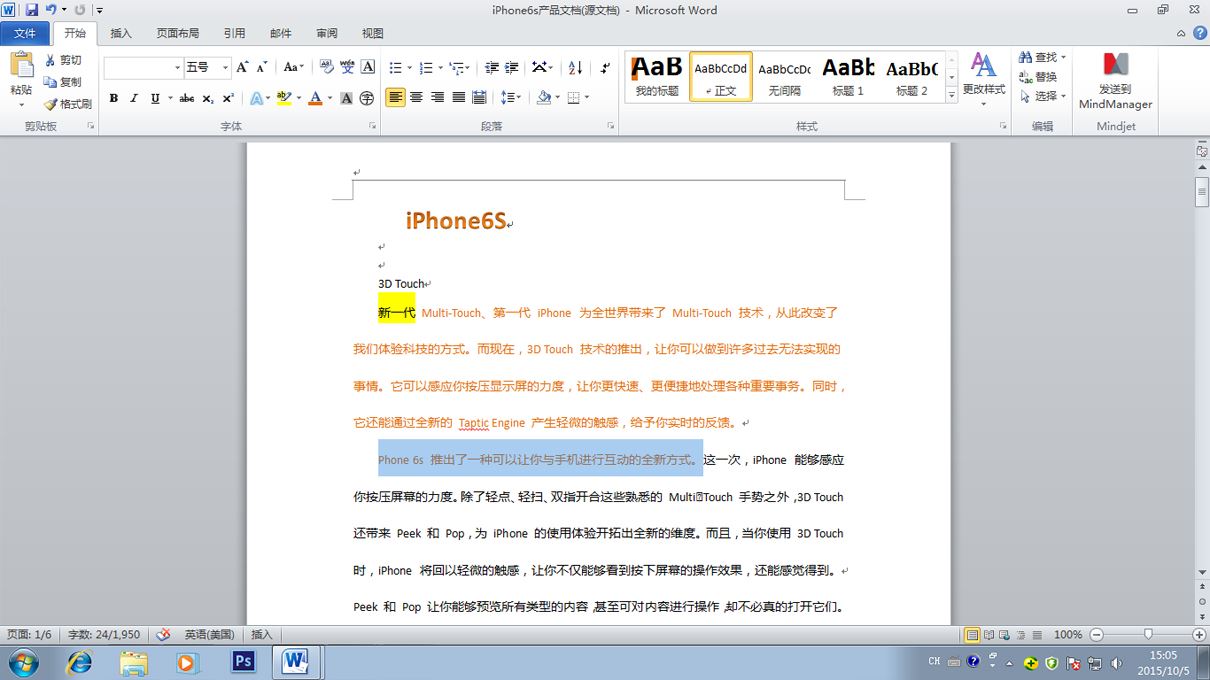The image size is (1210, 680).
Task: Open the File (文件) tab
Action: point(25,33)
